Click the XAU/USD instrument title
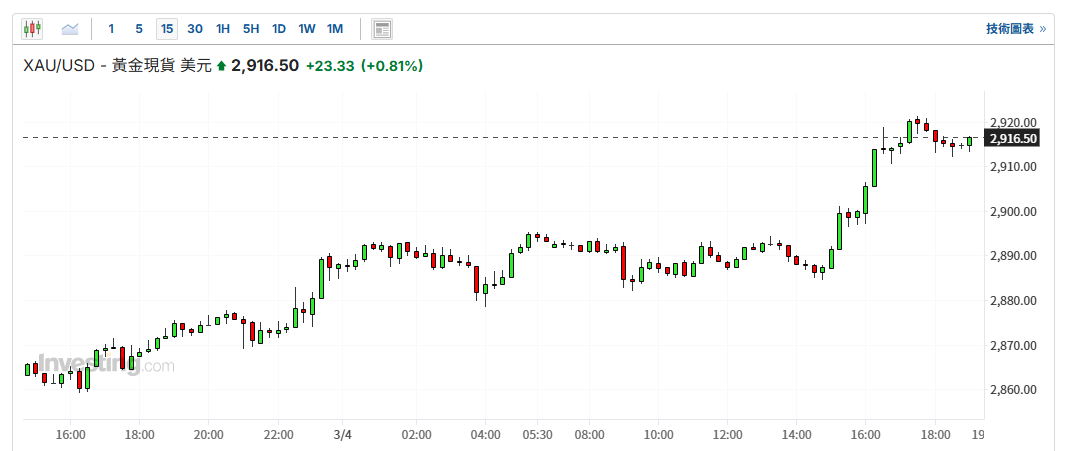The height and width of the screenshot is (451, 1065). pyautogui.click(x=59, y=66)
